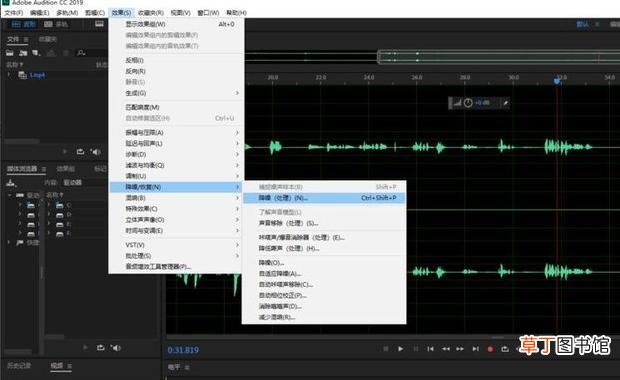Click the 0:31.819 time display

click(183, 350)
